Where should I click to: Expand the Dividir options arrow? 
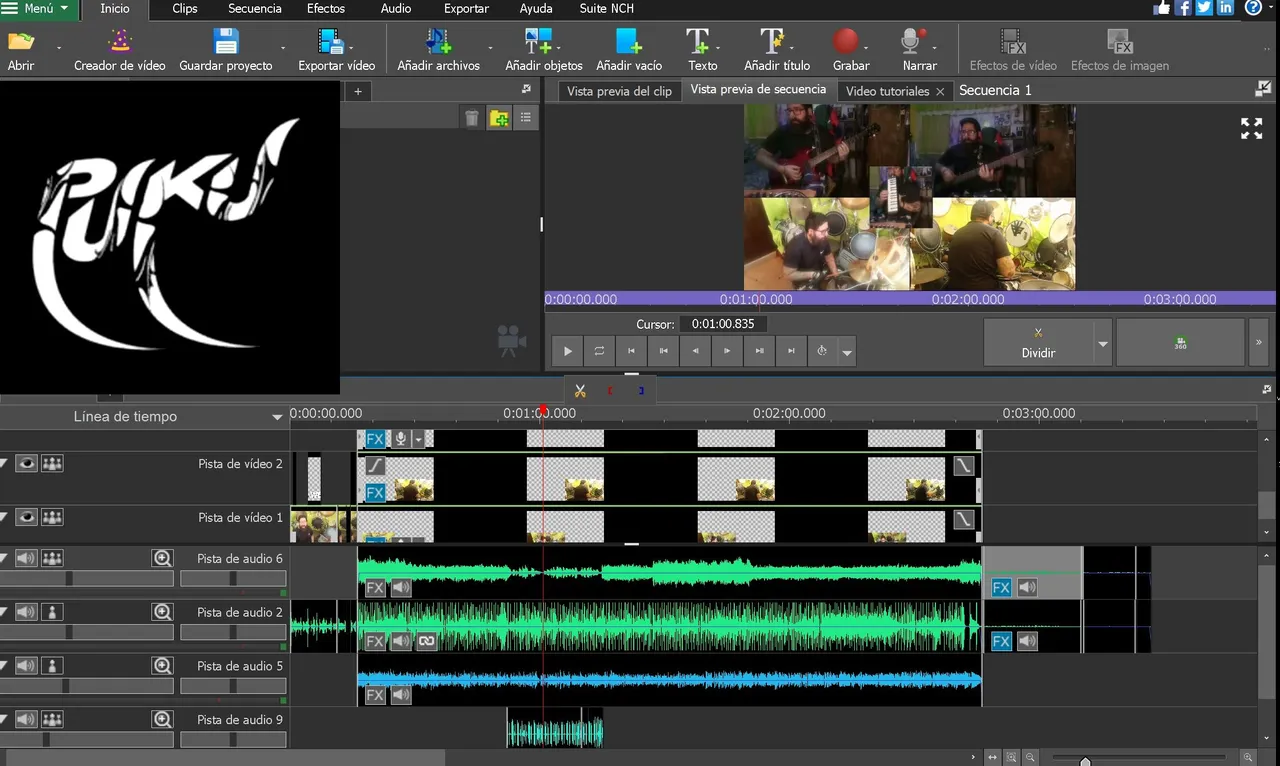coord(1103,344)
